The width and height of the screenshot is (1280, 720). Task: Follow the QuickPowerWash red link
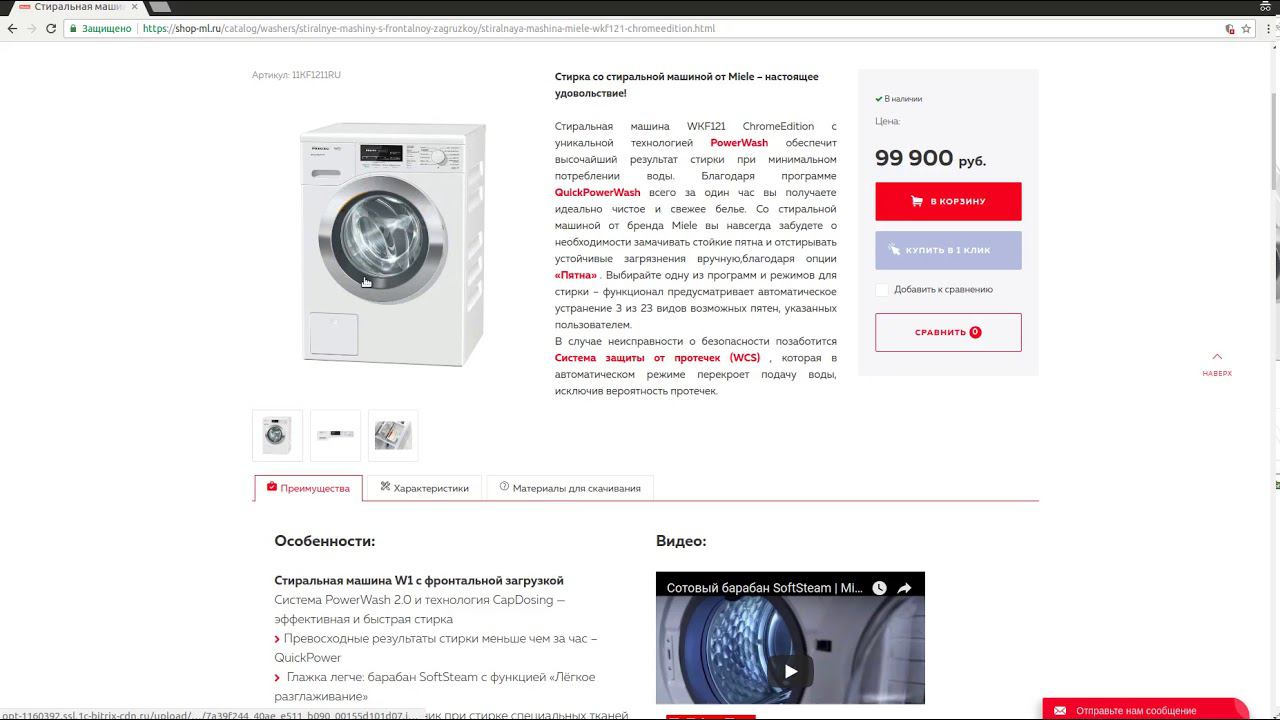(597, 193)
